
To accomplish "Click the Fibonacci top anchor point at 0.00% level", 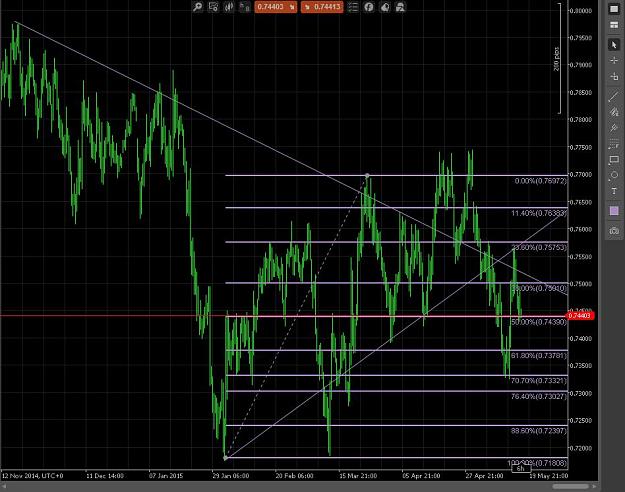I will pyautogui.click(x=367, y=175).
